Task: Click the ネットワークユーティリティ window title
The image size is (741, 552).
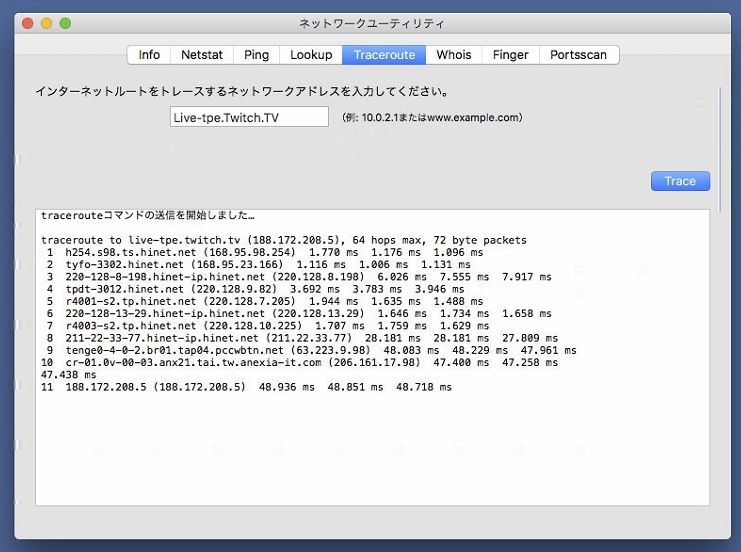Action: (x=371, y=23)
